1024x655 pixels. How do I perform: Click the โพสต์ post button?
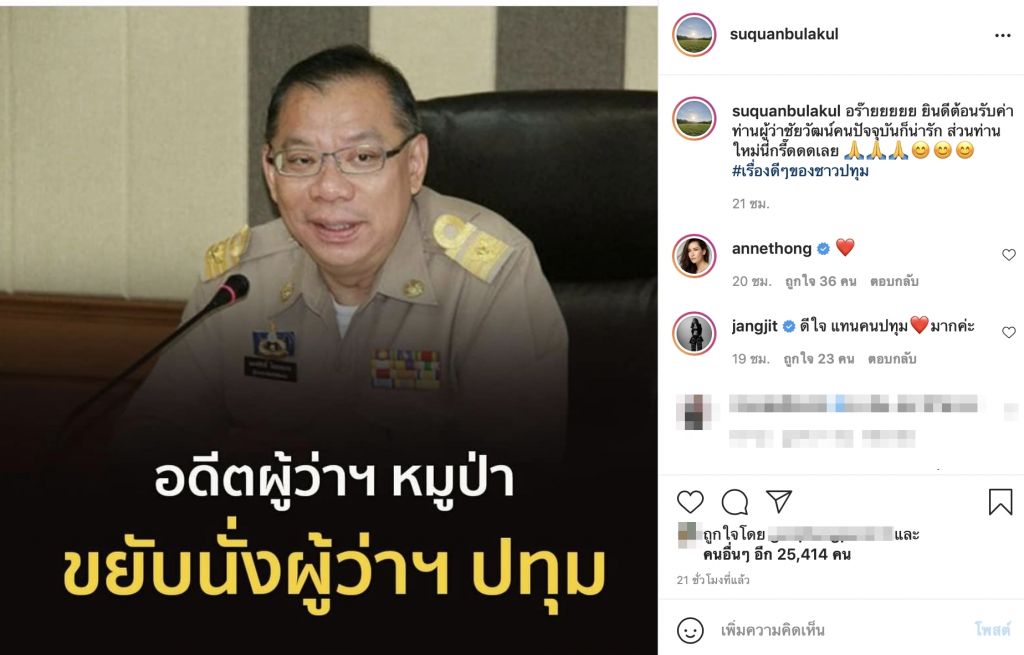[x=992, y=630]
